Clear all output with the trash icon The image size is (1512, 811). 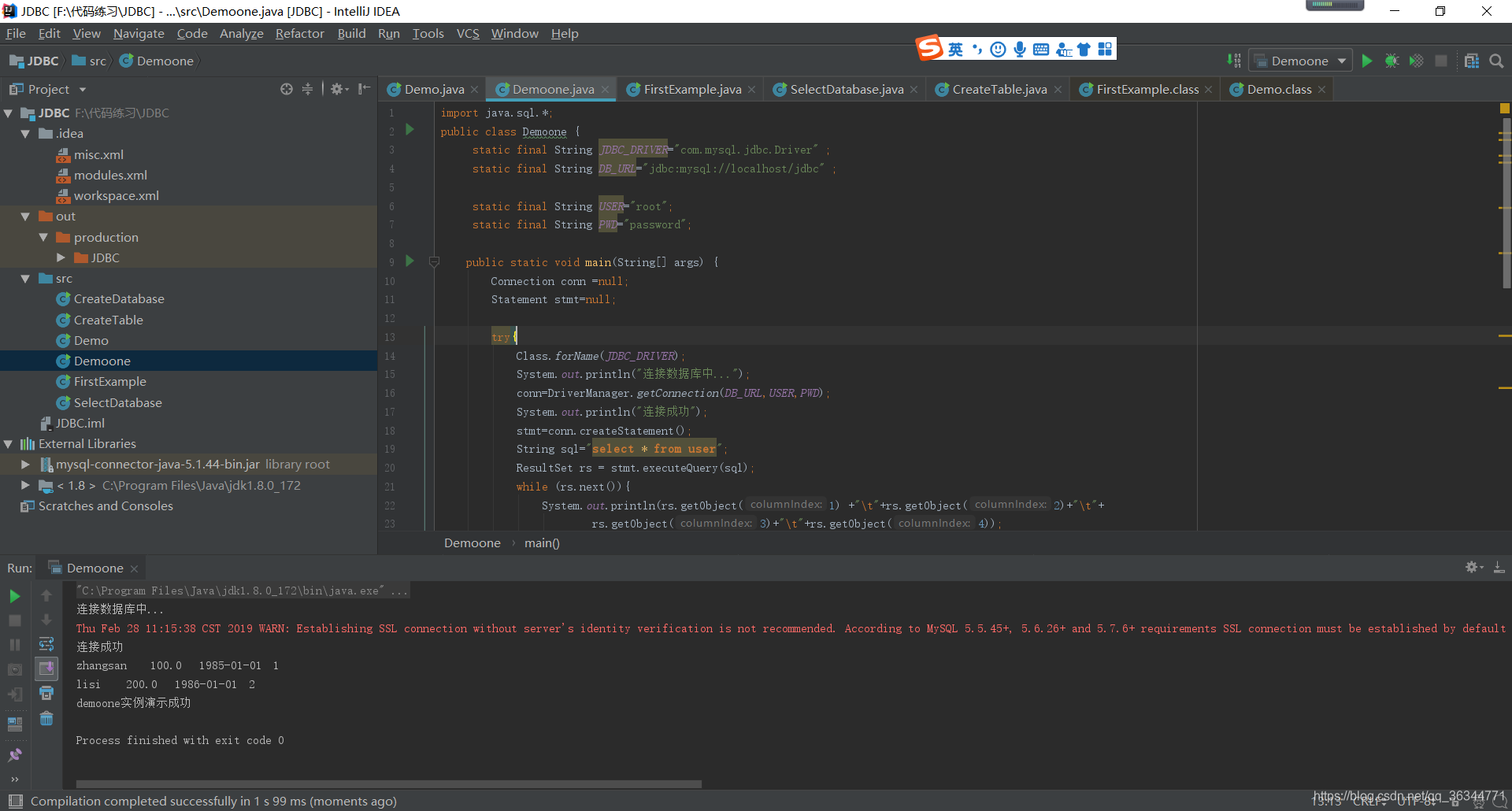click(x=46, y=719)
